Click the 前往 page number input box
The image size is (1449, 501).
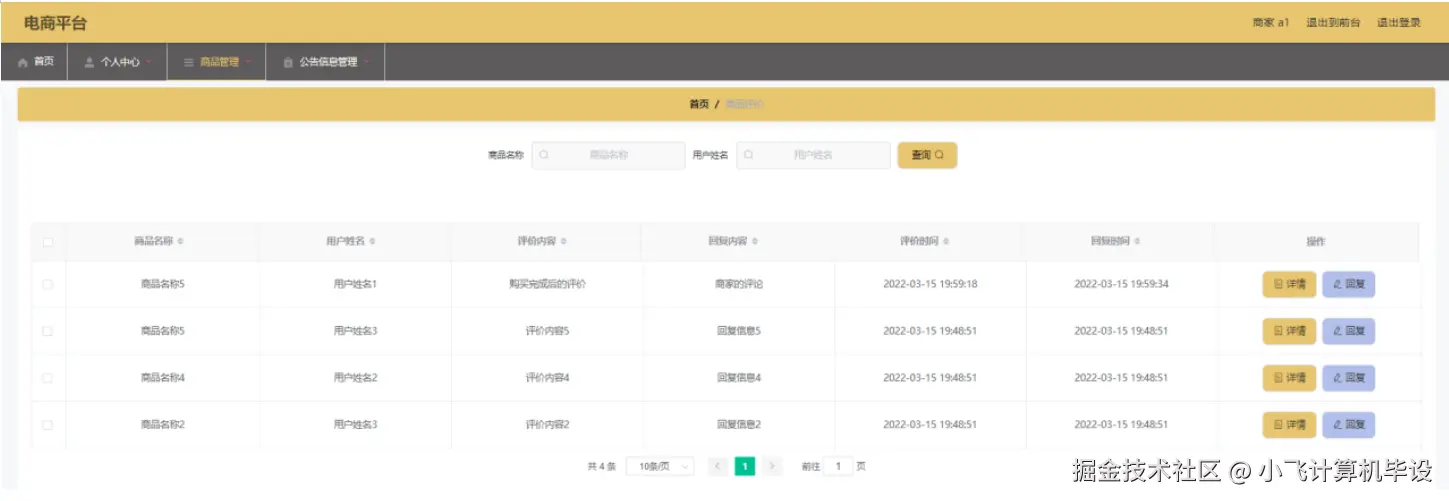pyautogui.click(x=837, y=466)
